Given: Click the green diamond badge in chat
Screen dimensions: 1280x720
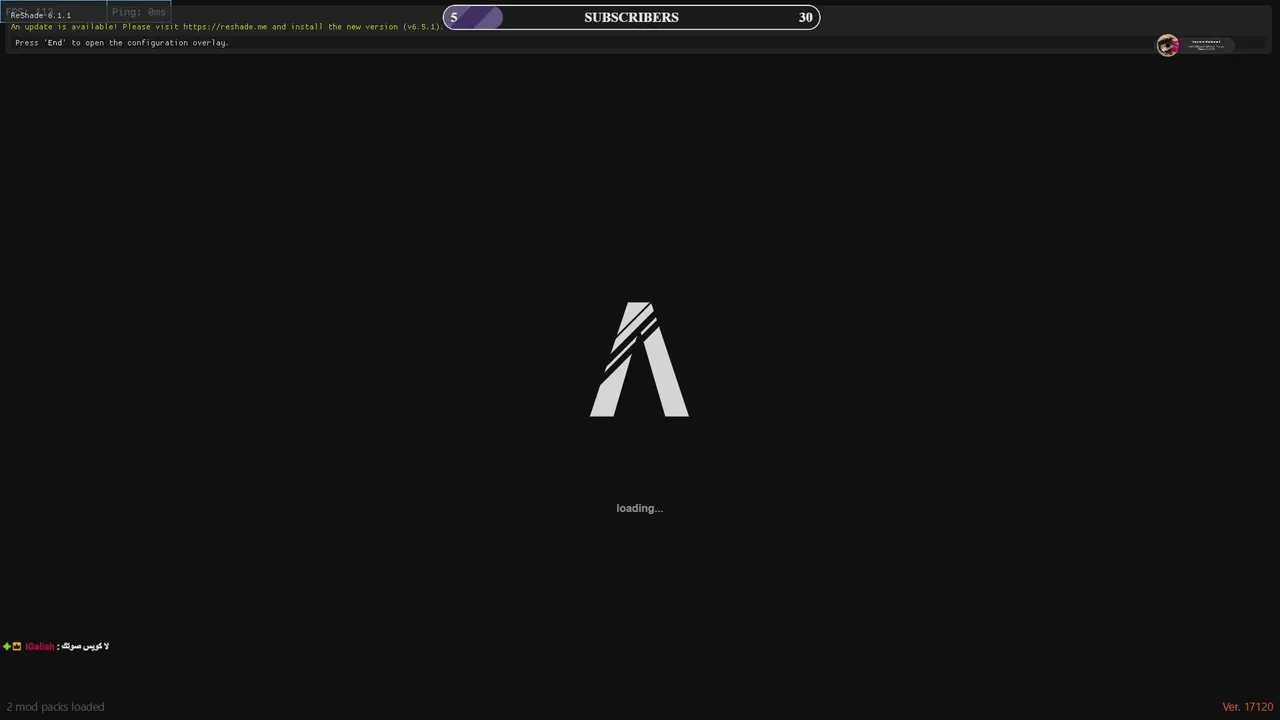Looking at the screenshot, I should [x=7, y=647].
